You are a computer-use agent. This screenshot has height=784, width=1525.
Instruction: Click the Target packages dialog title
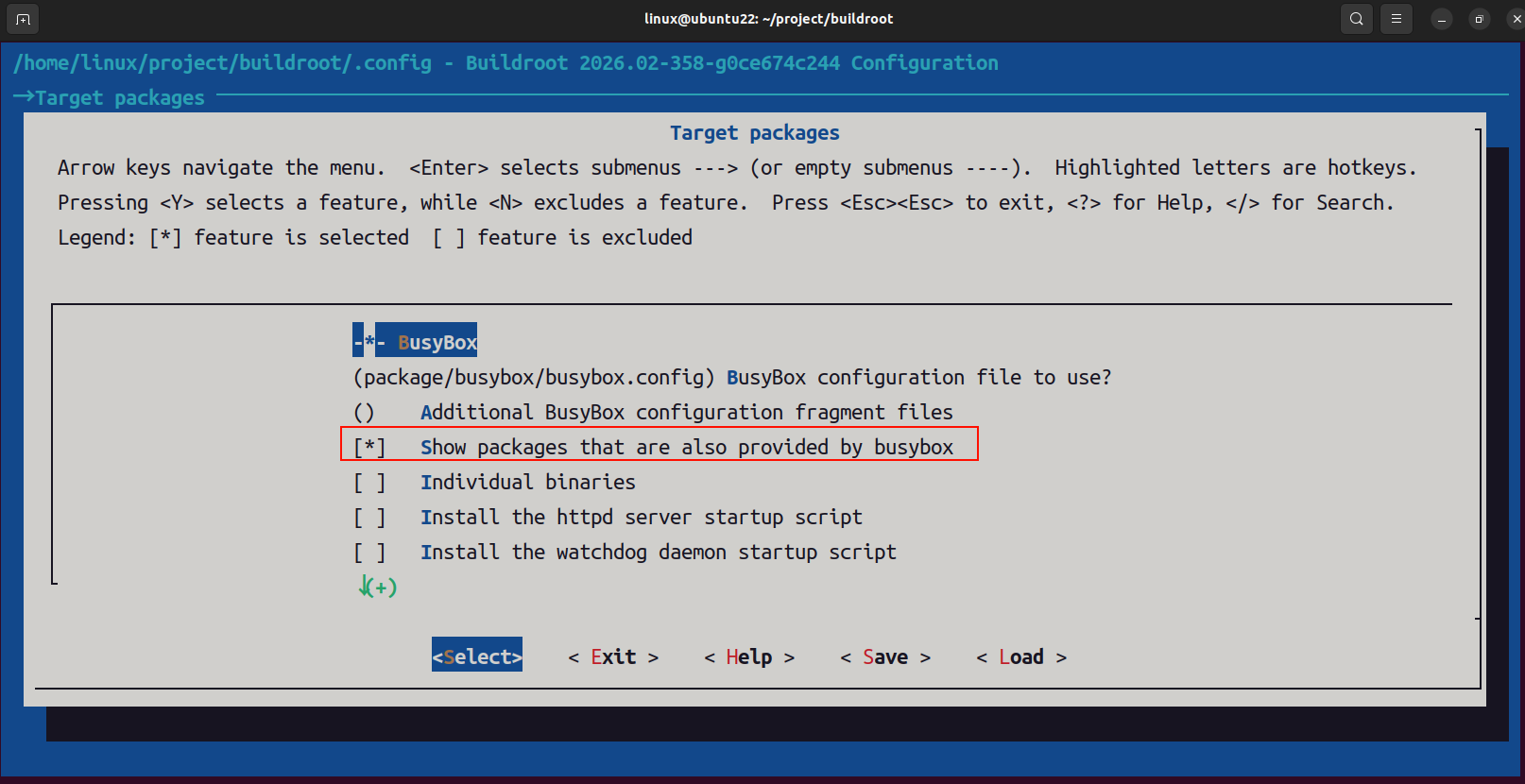click(x=755, y=132)
